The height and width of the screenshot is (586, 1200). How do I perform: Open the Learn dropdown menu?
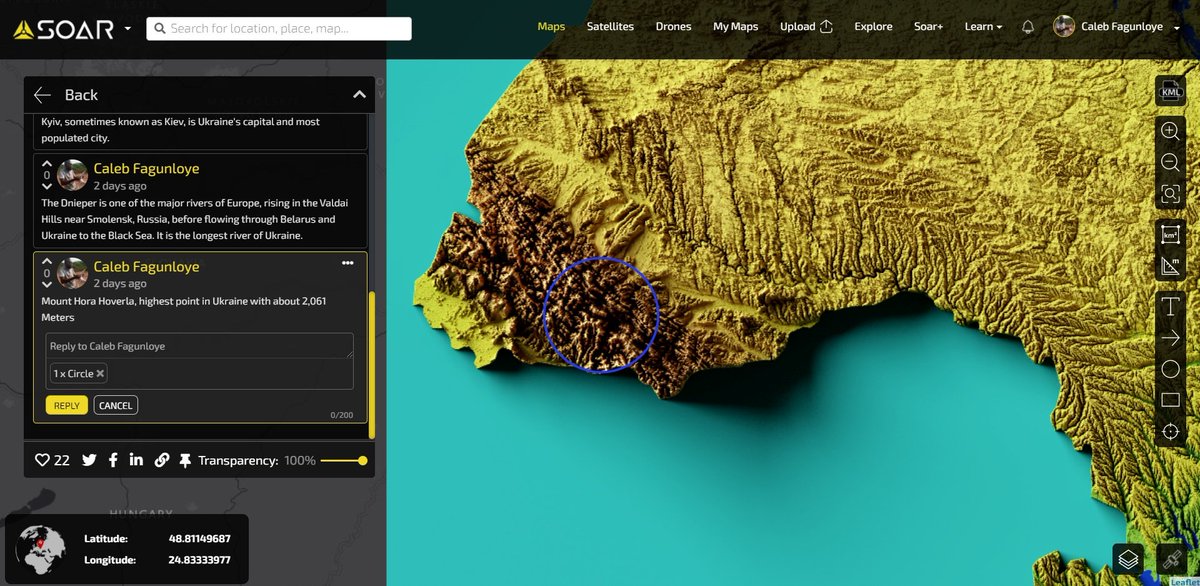984,27
